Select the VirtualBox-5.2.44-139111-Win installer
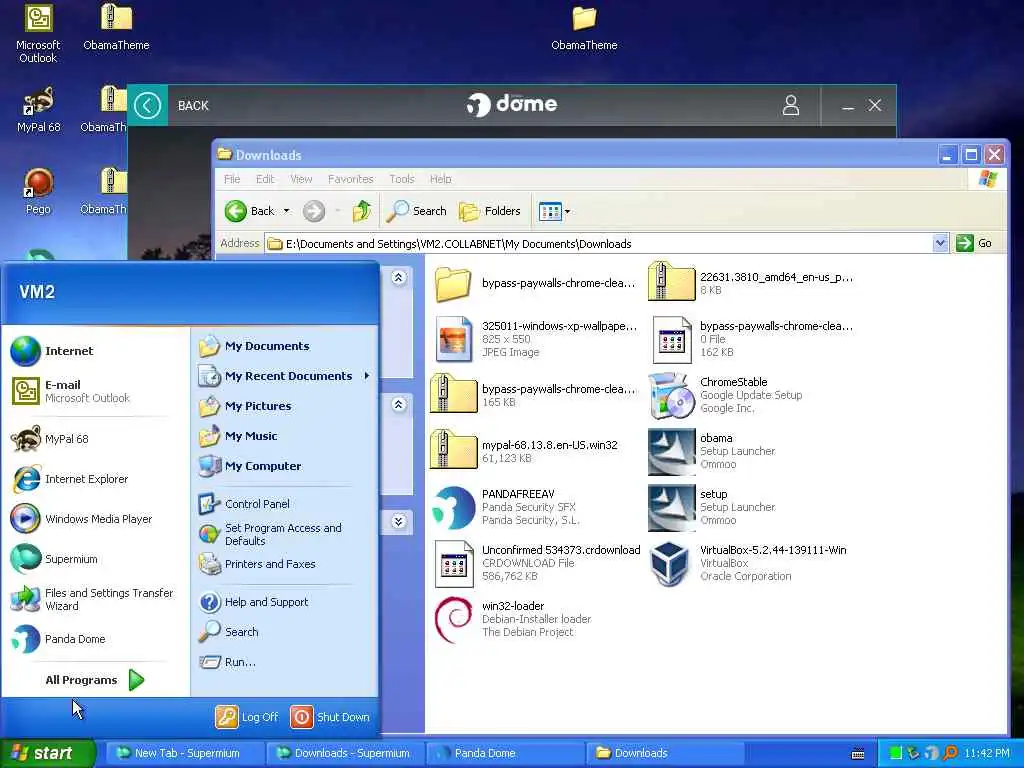 (x=747, y=563)
